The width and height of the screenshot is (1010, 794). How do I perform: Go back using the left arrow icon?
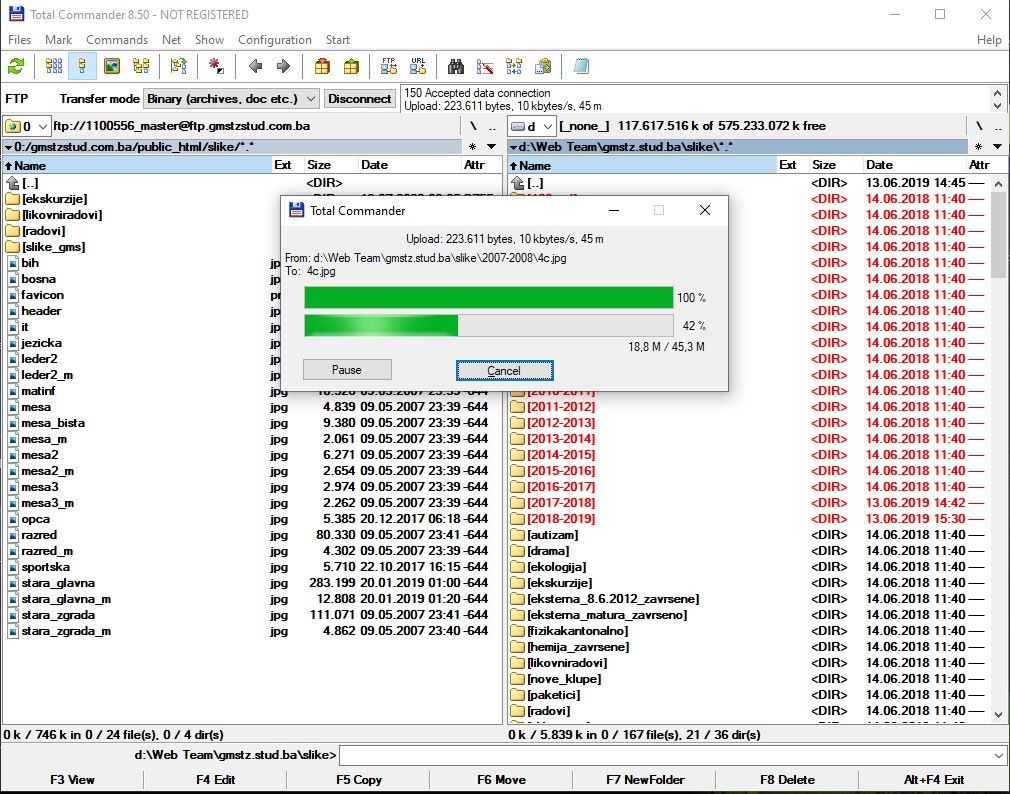[255, 66]
